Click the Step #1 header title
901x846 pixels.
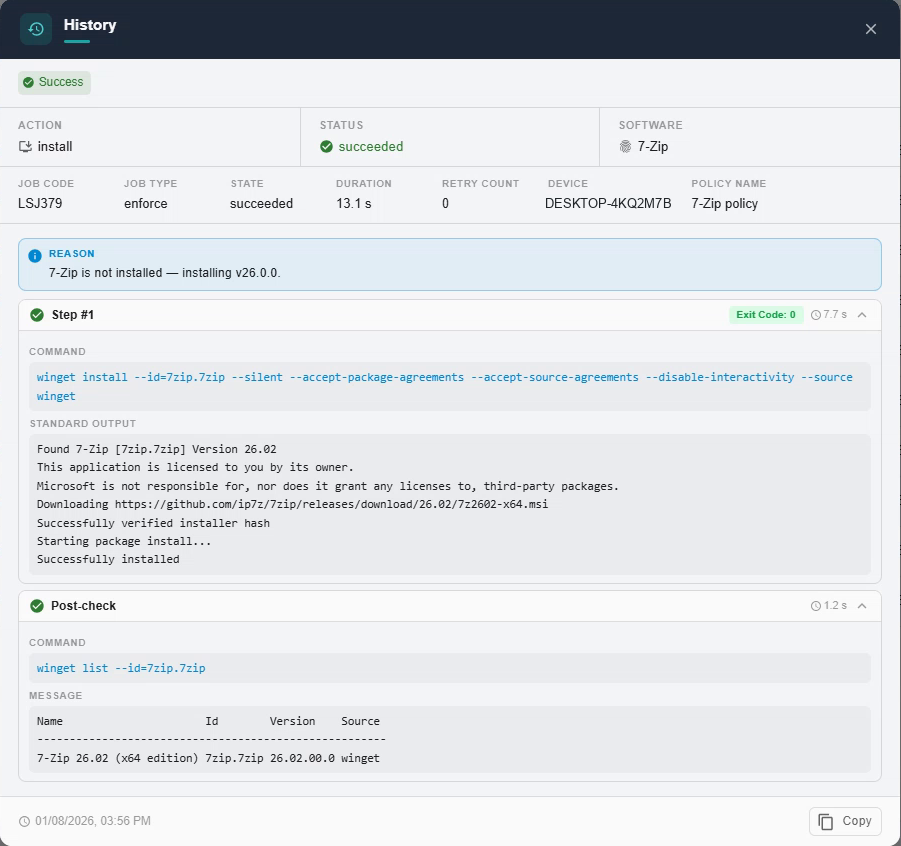[x=73, y=315]
